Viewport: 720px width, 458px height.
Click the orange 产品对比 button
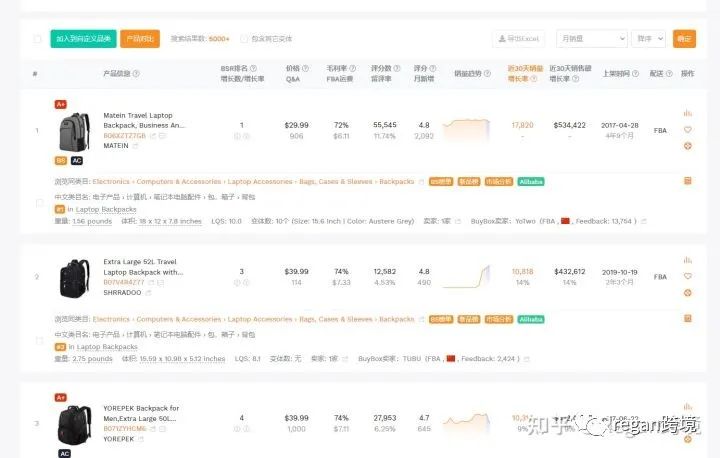point(140,39)
